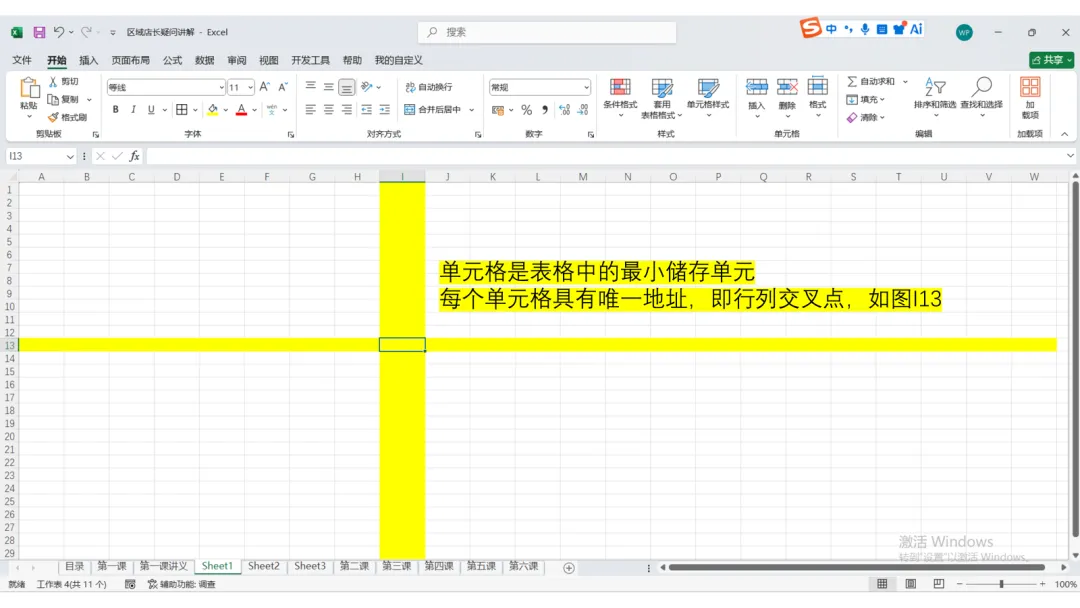Click 辅助功能: 调查 in status bar
Viewport: 1080px width, 608px height.
[182, 584]
